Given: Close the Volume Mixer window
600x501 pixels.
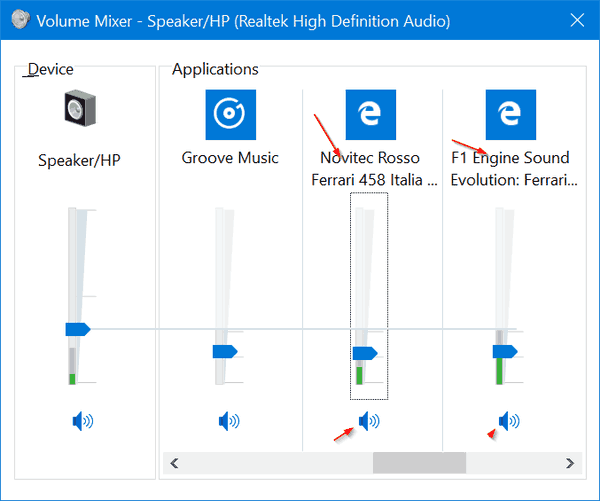Looking at the screenshot, I should click(576, 20).
